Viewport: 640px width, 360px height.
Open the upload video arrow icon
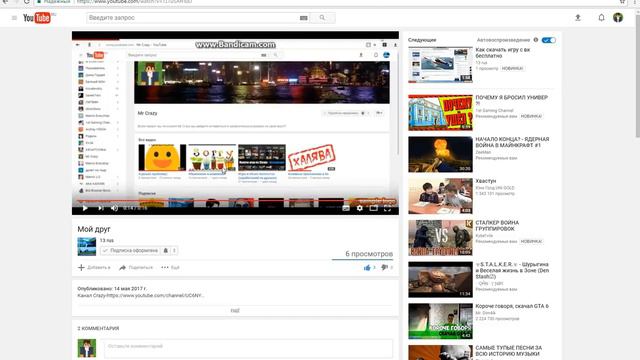578,18
